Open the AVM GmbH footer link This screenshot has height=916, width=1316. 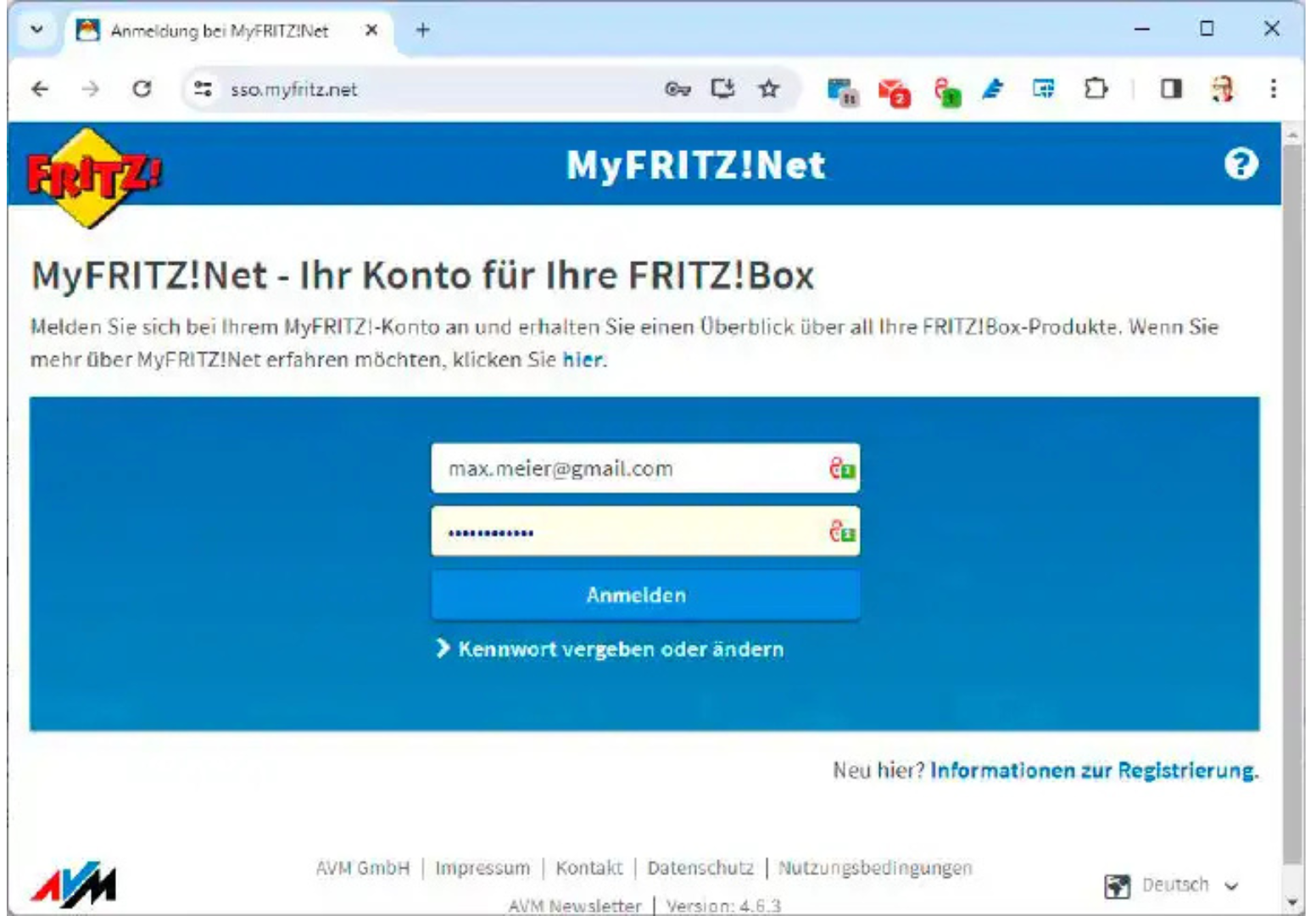click(x=362, y=869)
